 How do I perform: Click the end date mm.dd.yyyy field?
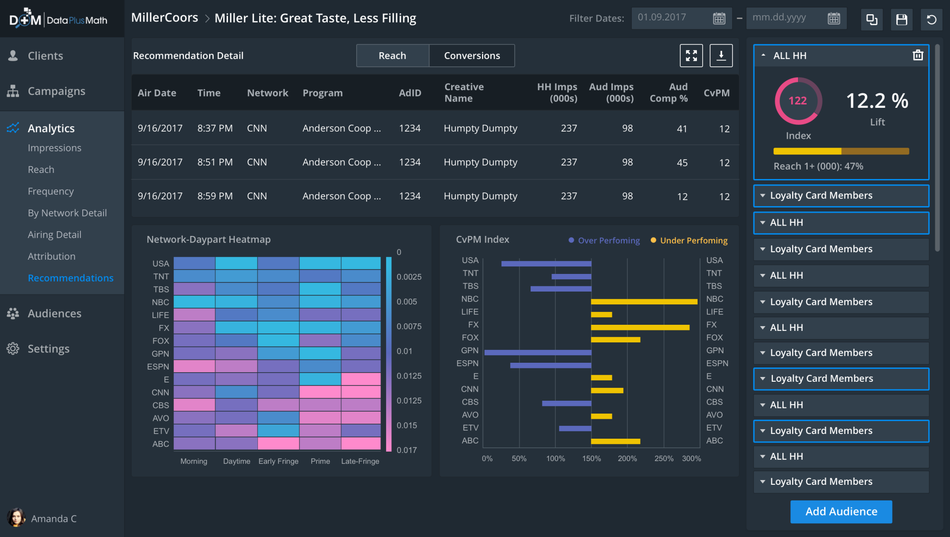click(785, 19)
